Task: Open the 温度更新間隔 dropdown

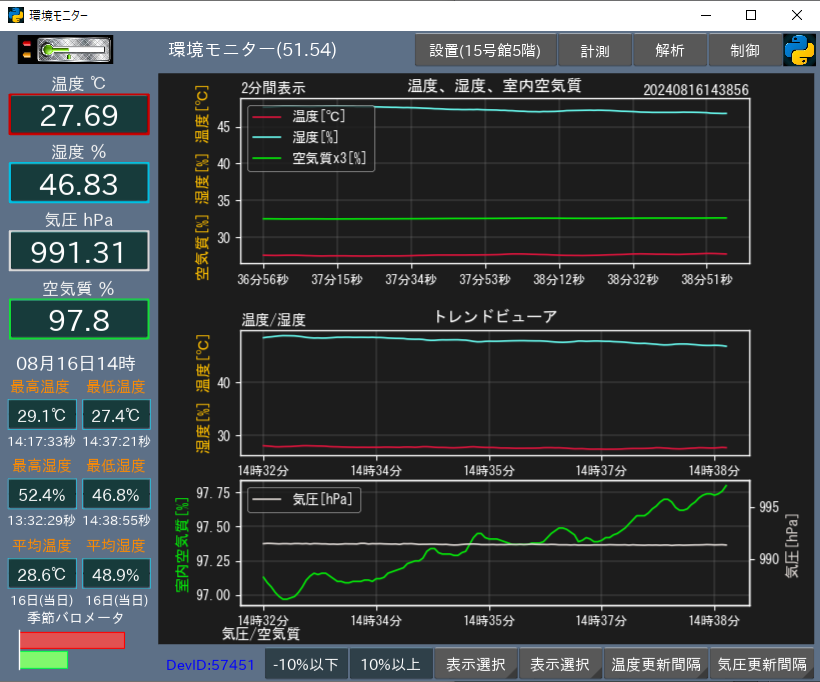Action: tap(656, 664)
